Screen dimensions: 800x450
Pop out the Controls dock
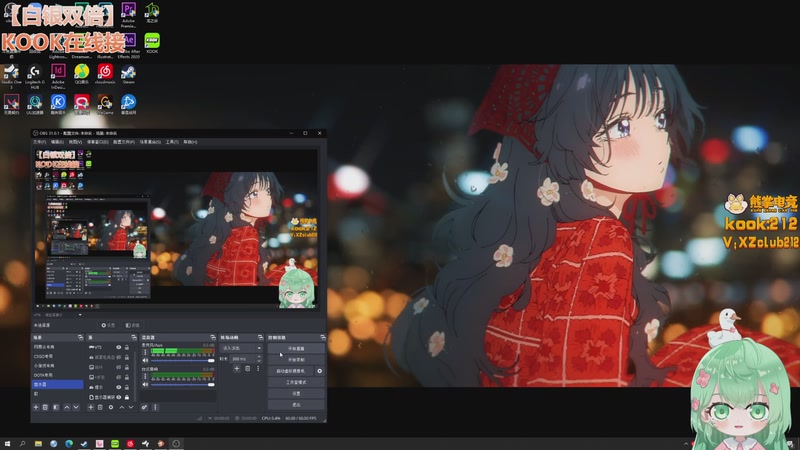[323, 337]
